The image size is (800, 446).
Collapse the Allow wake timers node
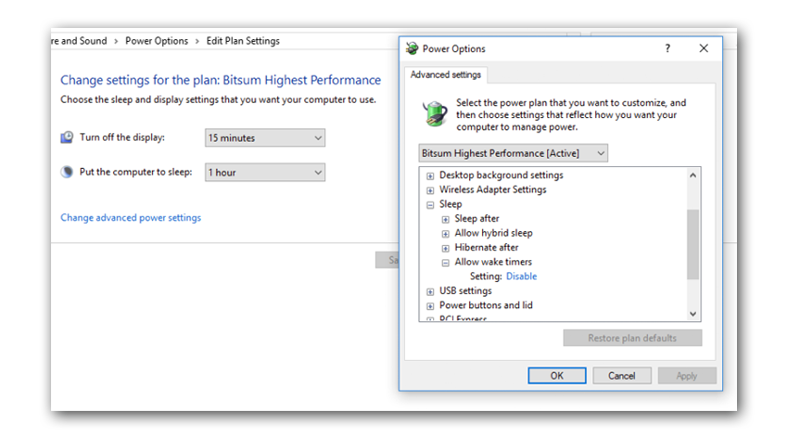(445, 263)
